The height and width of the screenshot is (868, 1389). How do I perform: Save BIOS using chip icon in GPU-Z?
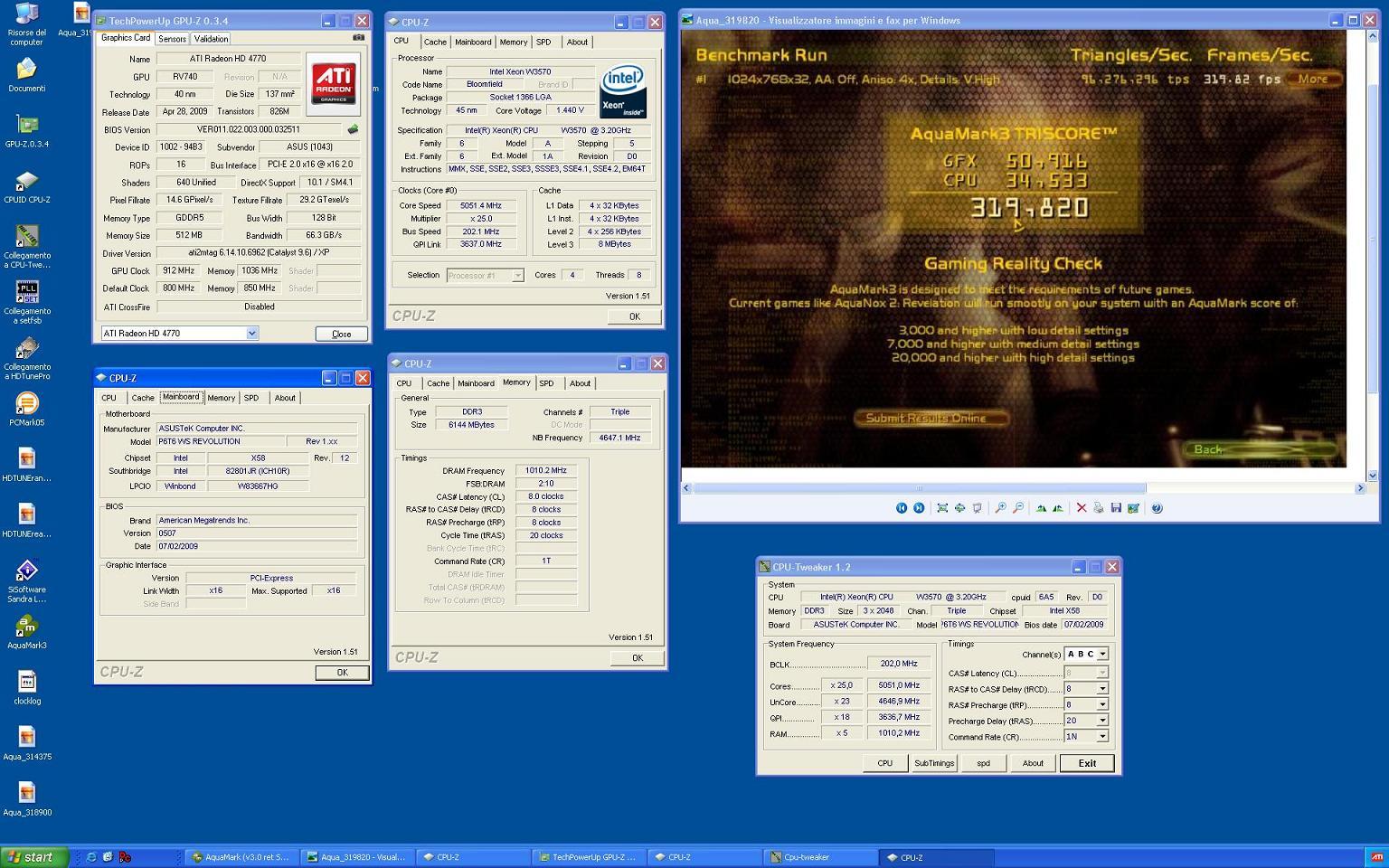pos(353,129)
